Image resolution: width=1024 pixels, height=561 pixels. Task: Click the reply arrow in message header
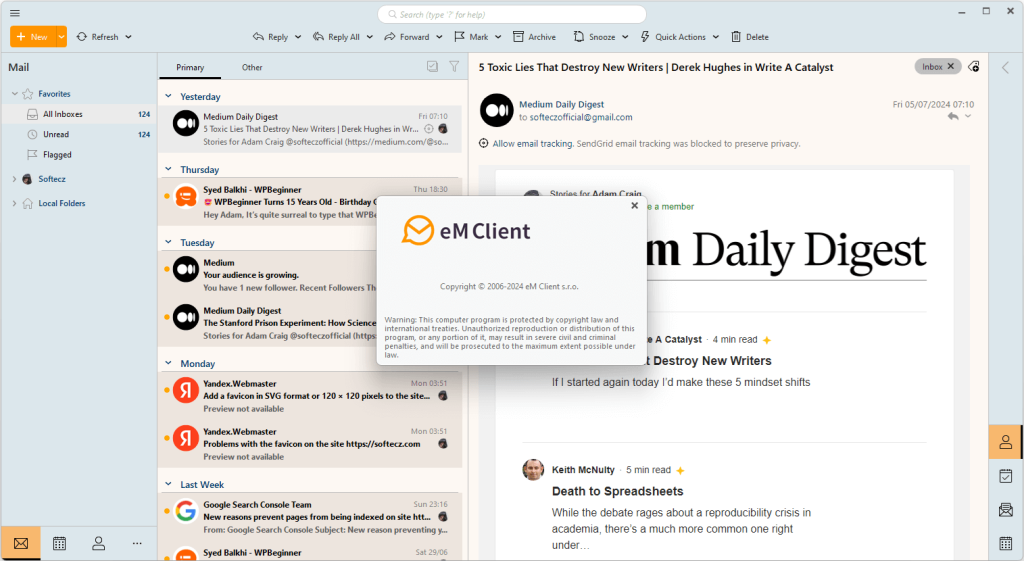tap(953, 116)
